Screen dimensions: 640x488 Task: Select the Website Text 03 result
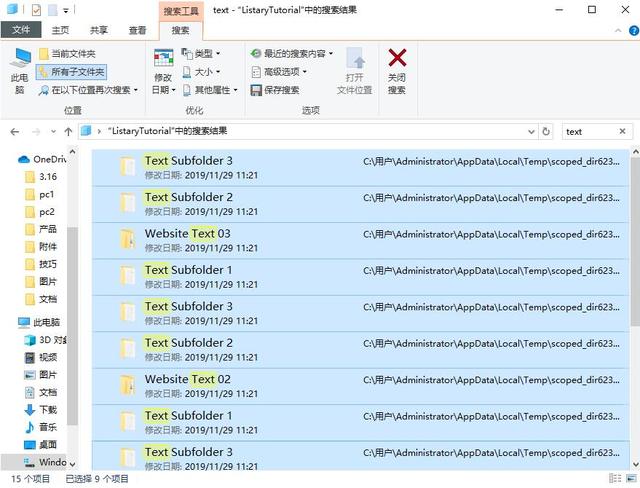(x=360, y=241)
